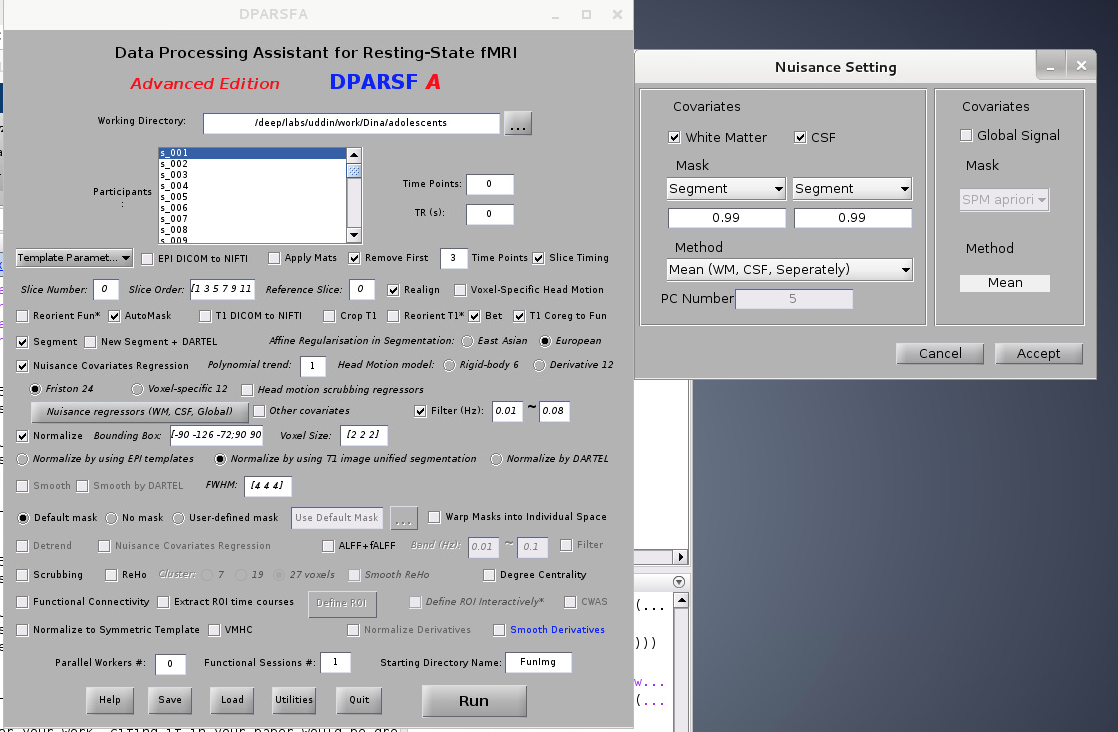This screenshot has height=732, width=1118.
Task: Cancel the nuisance settings dialog
Action: tap(940, 354)
